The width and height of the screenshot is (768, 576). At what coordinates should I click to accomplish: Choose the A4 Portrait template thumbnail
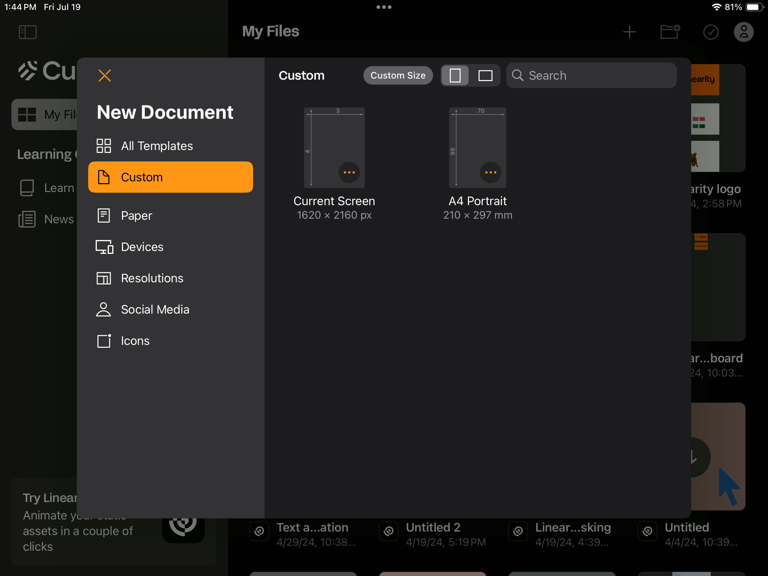478,147
